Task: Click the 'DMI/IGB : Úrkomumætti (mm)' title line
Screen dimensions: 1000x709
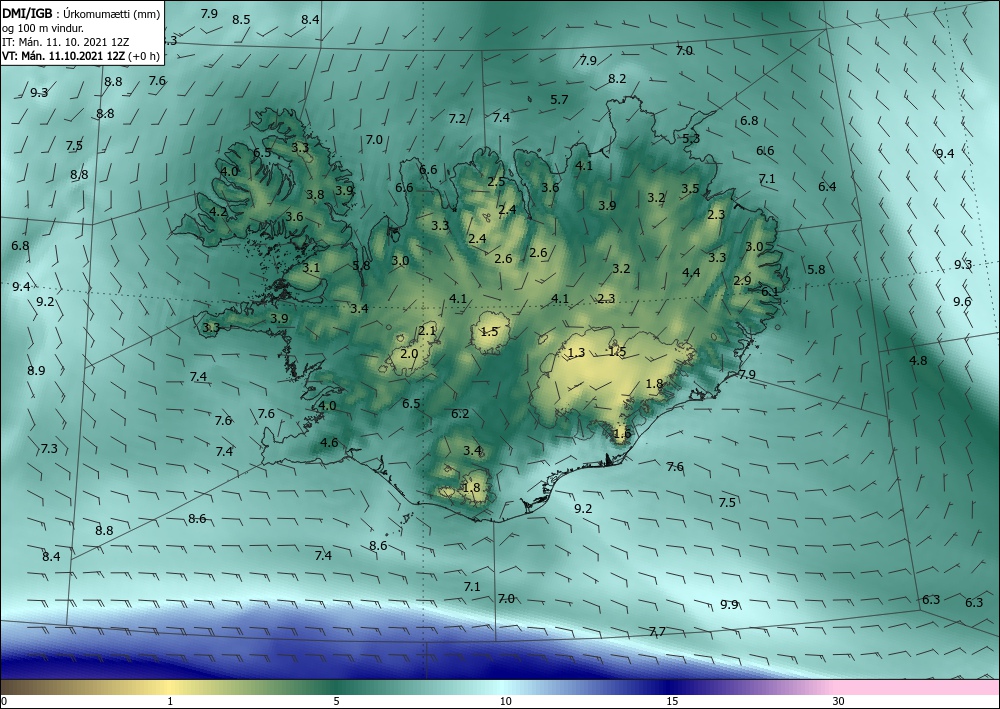Action: pos(81,14)
